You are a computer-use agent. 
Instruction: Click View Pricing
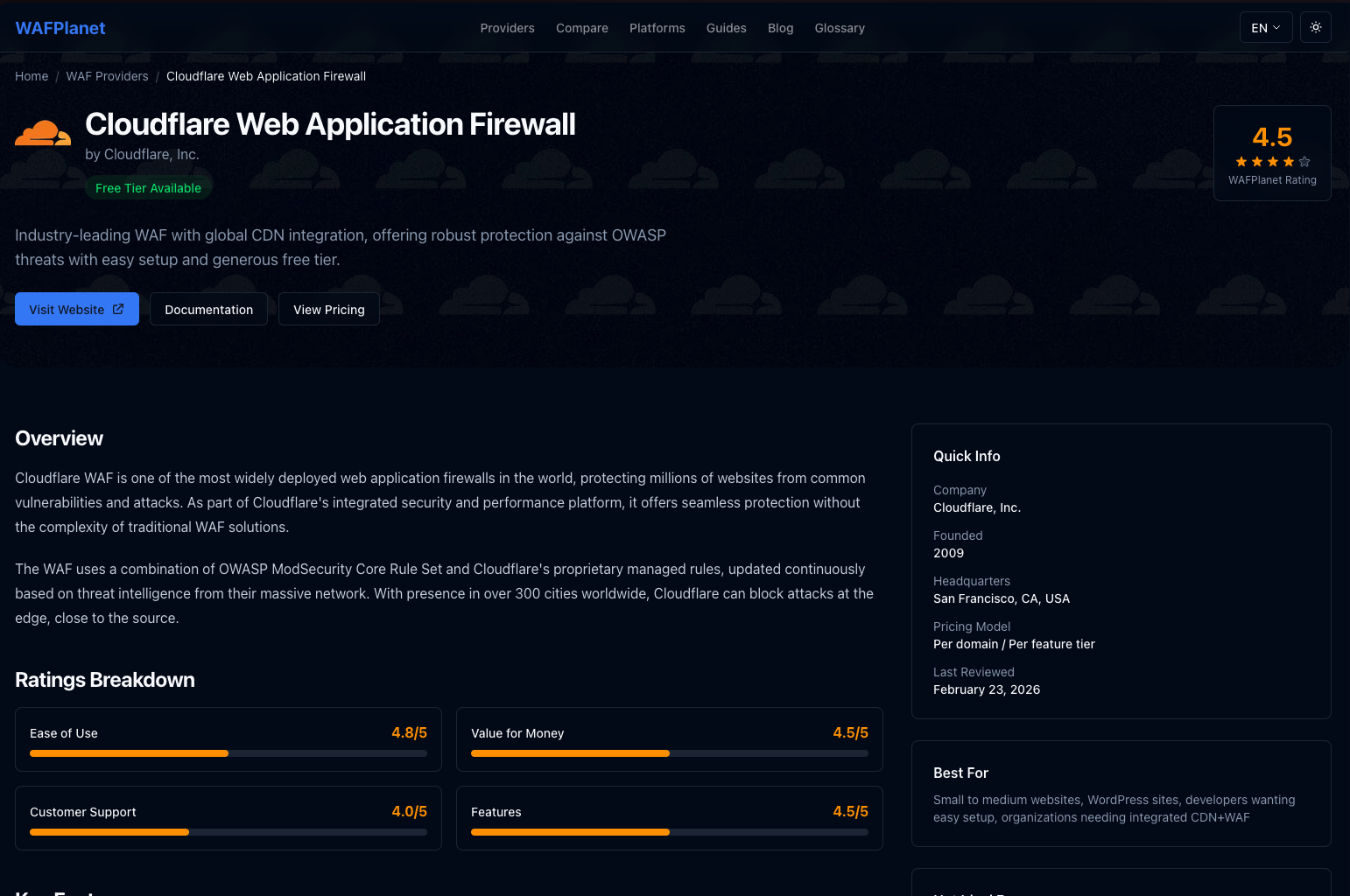point(328,309)
